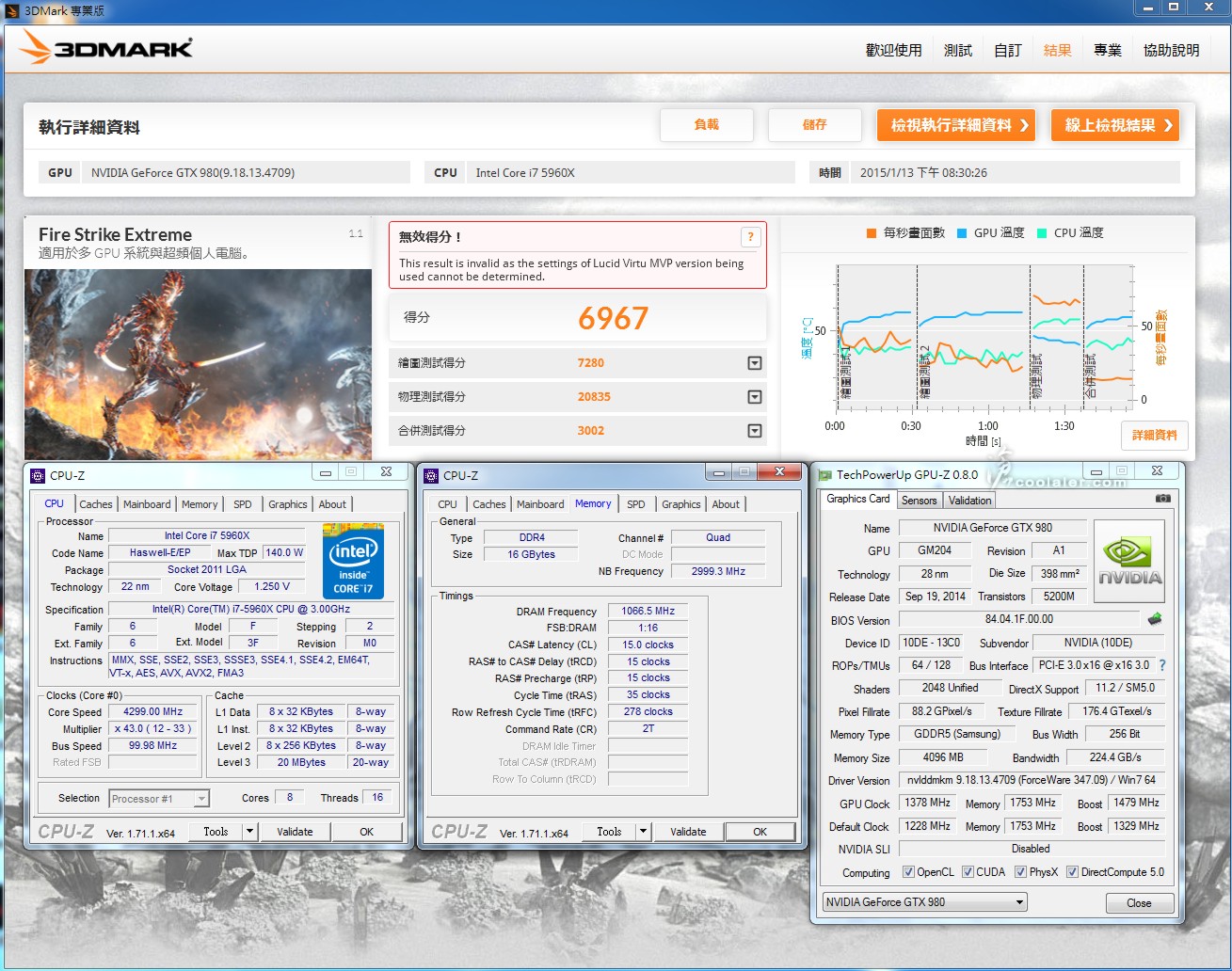Click the 檢視執行詳細資料 button

(956, 125)
